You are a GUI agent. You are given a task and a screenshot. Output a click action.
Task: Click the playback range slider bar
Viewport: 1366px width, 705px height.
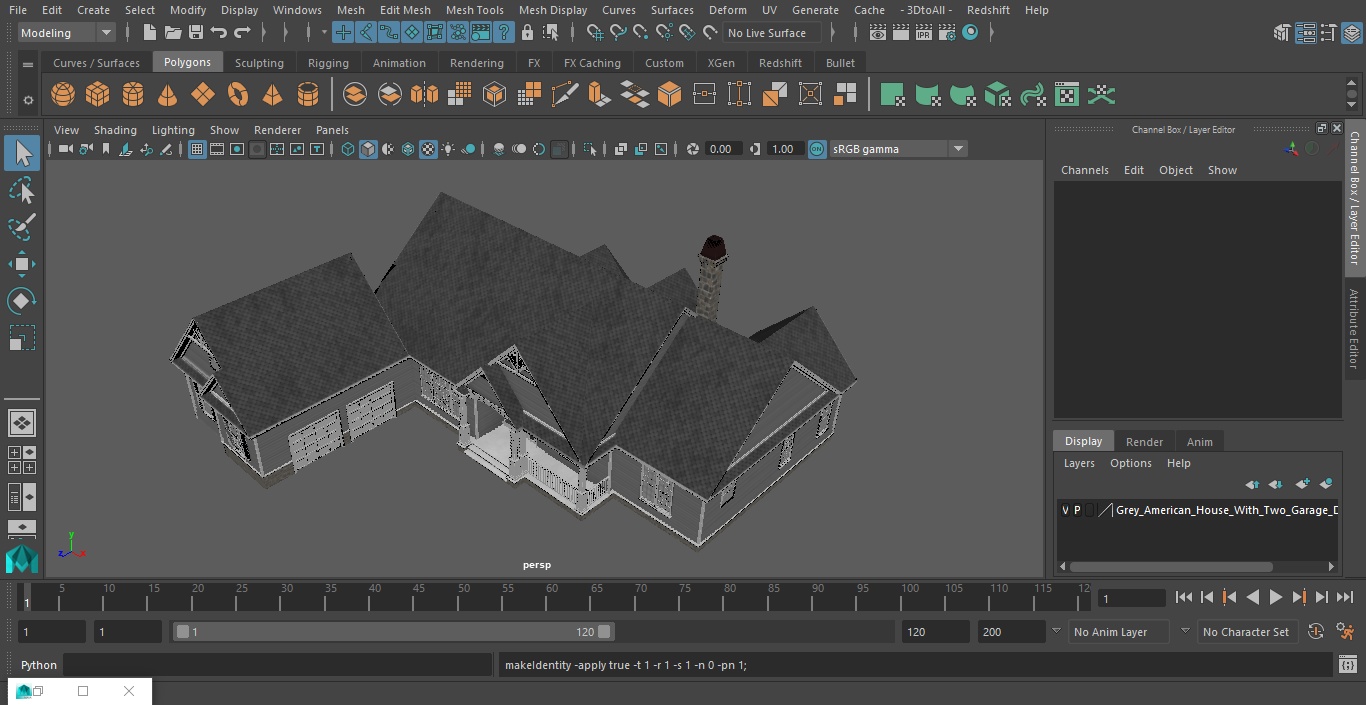point(394,632)
